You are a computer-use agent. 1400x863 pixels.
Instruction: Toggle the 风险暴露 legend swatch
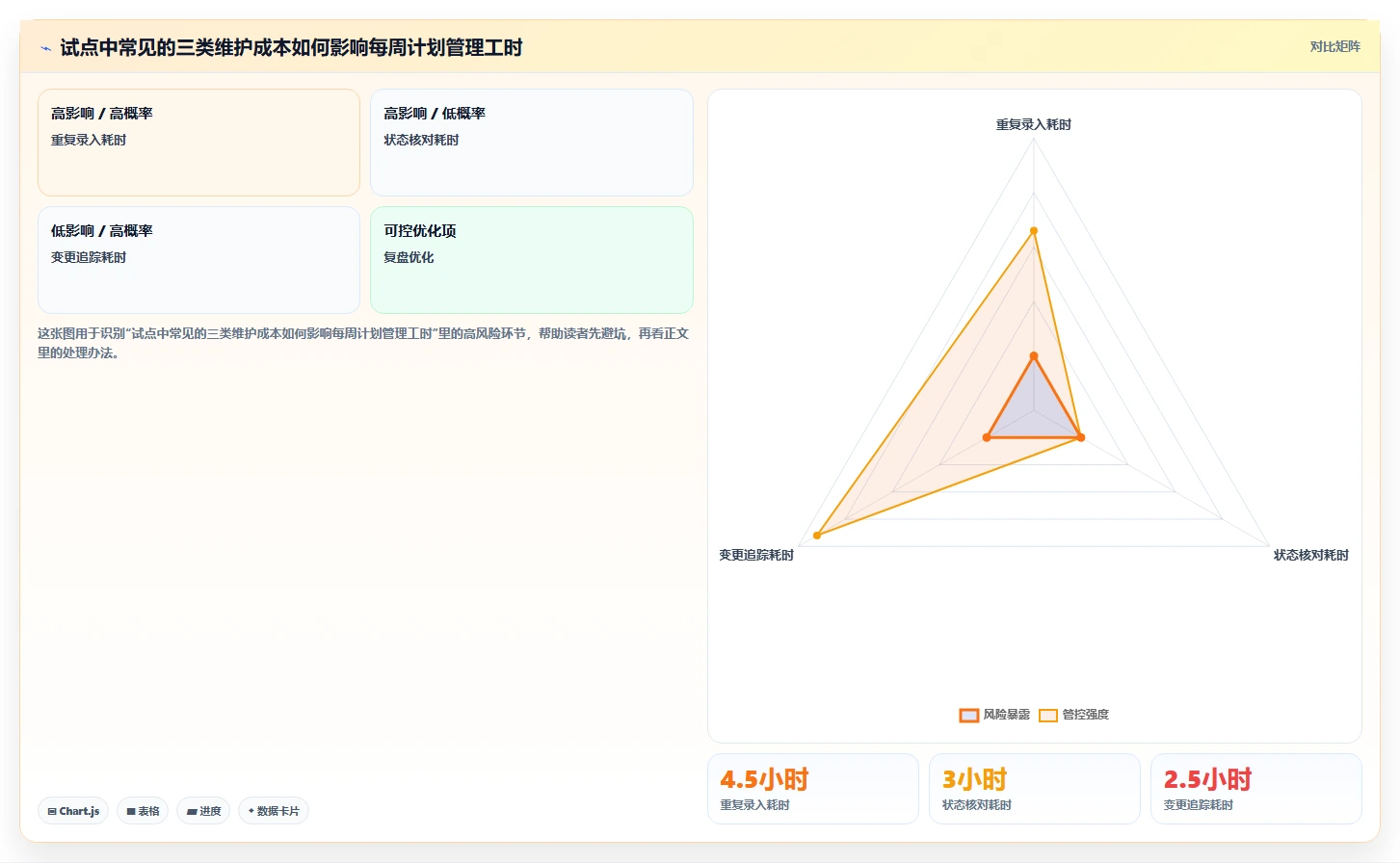969,715
